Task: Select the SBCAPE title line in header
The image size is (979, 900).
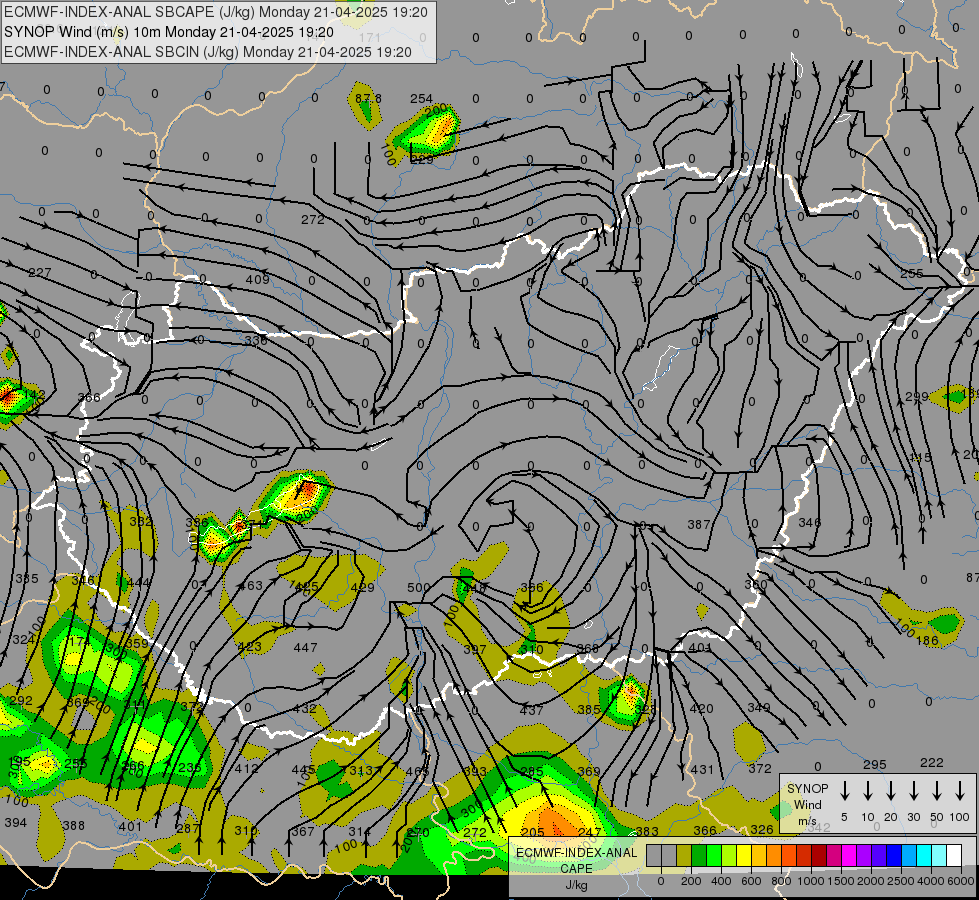Action: pos(216,12)
